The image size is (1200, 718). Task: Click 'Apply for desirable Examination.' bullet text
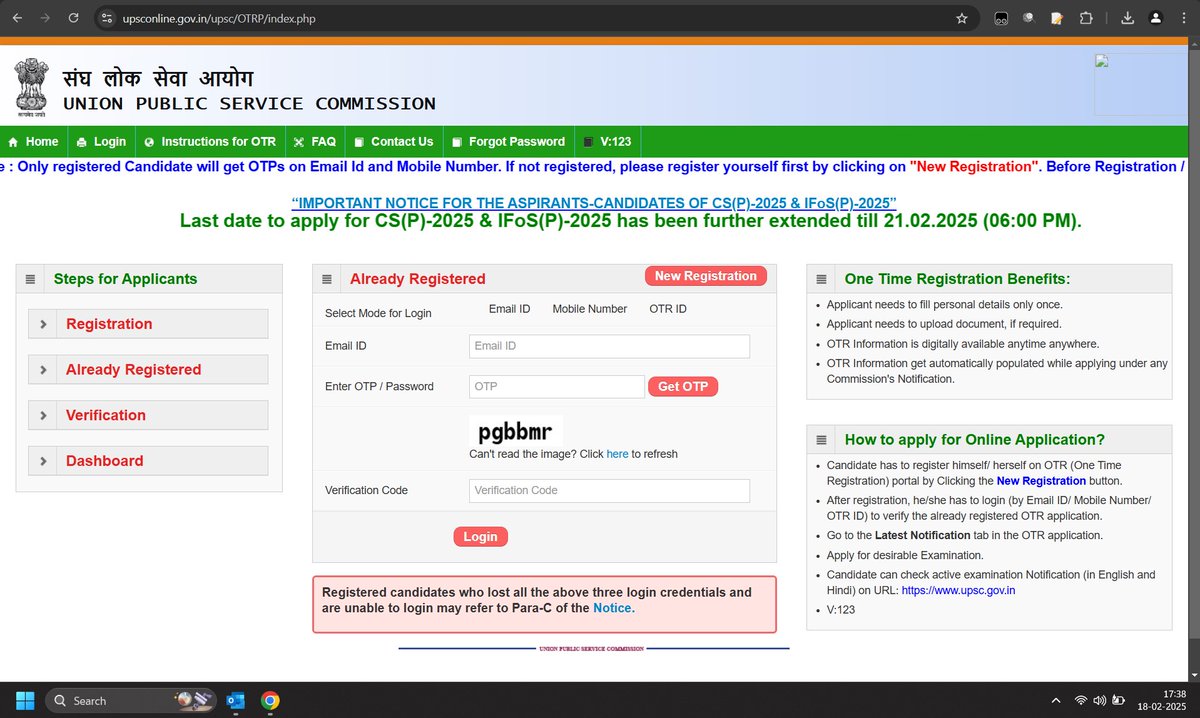[905, 555]
